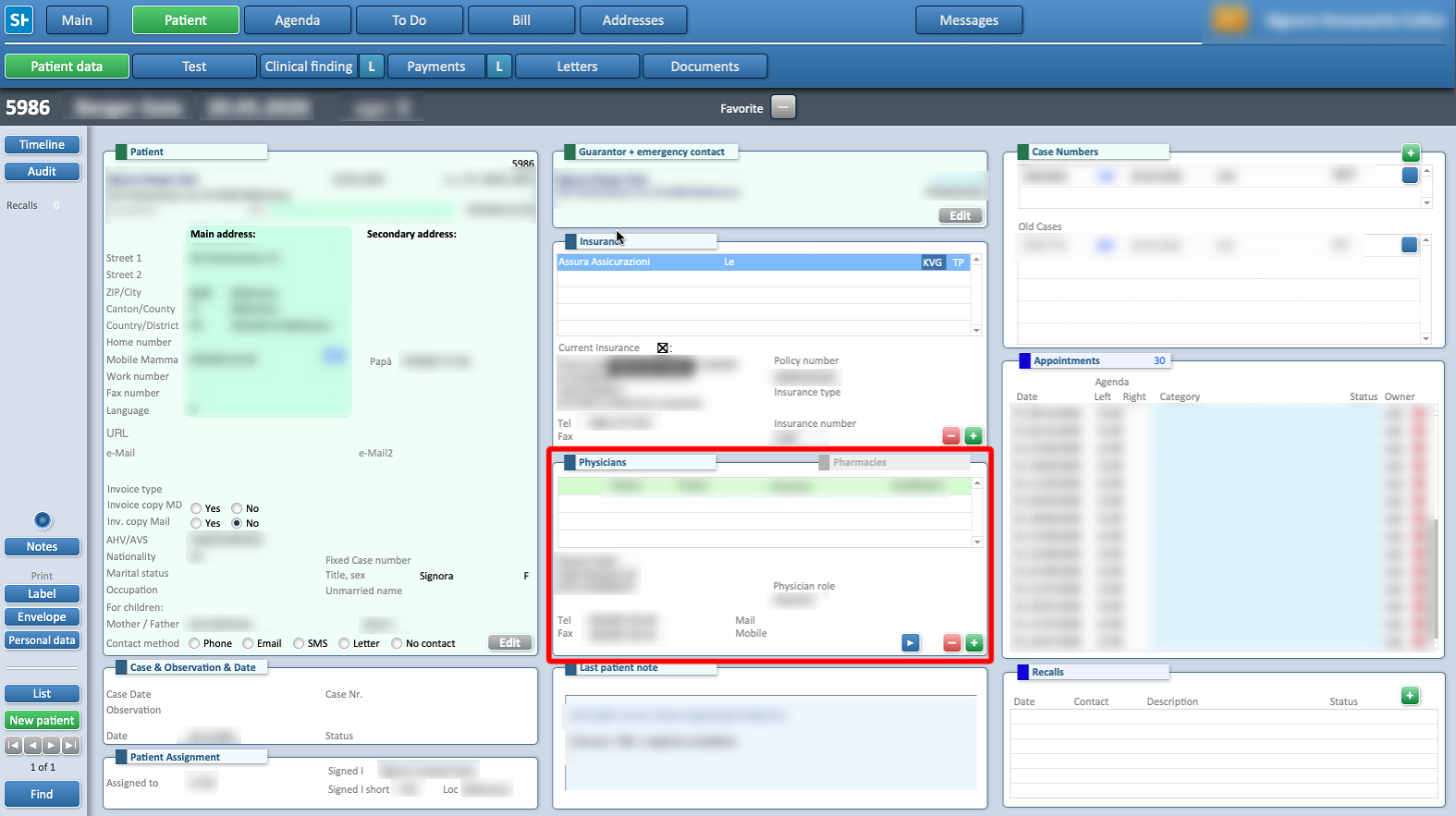Open the Addresses tab

[633, 20]
